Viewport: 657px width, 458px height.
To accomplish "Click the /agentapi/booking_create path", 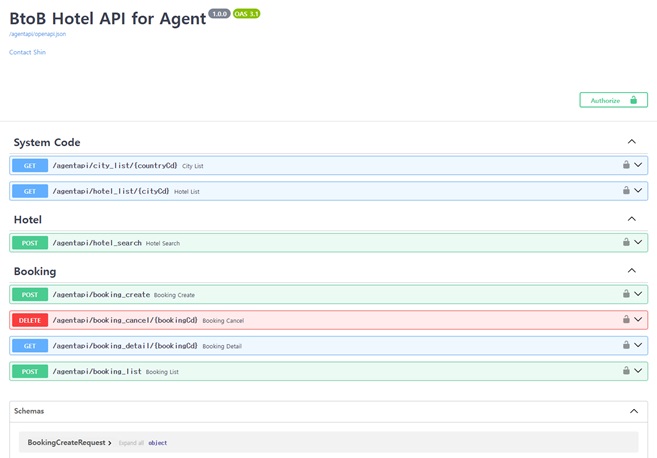I will (x=101, y=295).
